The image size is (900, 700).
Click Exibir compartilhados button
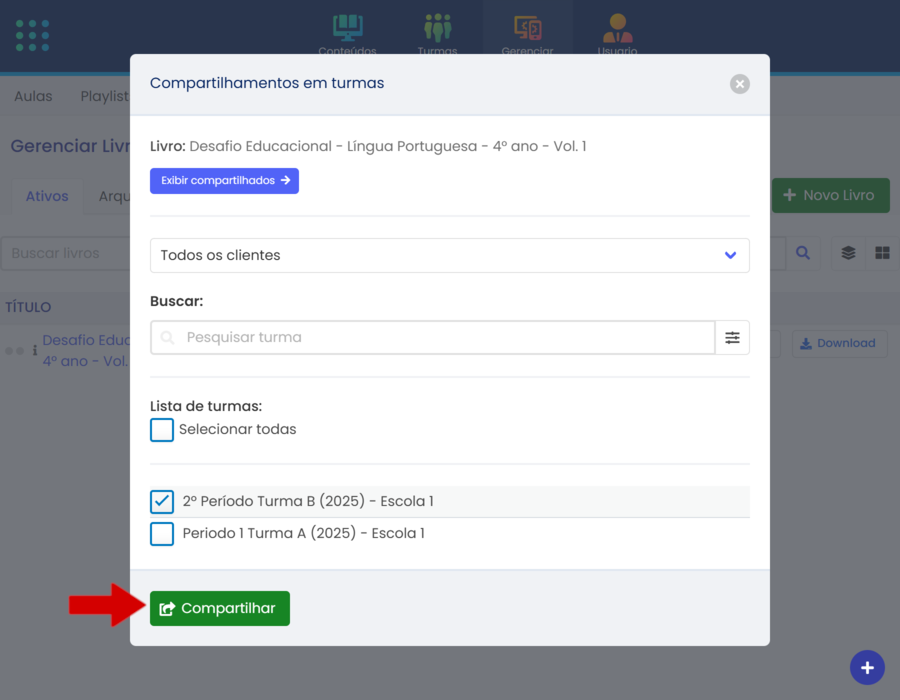click(224, 181)
